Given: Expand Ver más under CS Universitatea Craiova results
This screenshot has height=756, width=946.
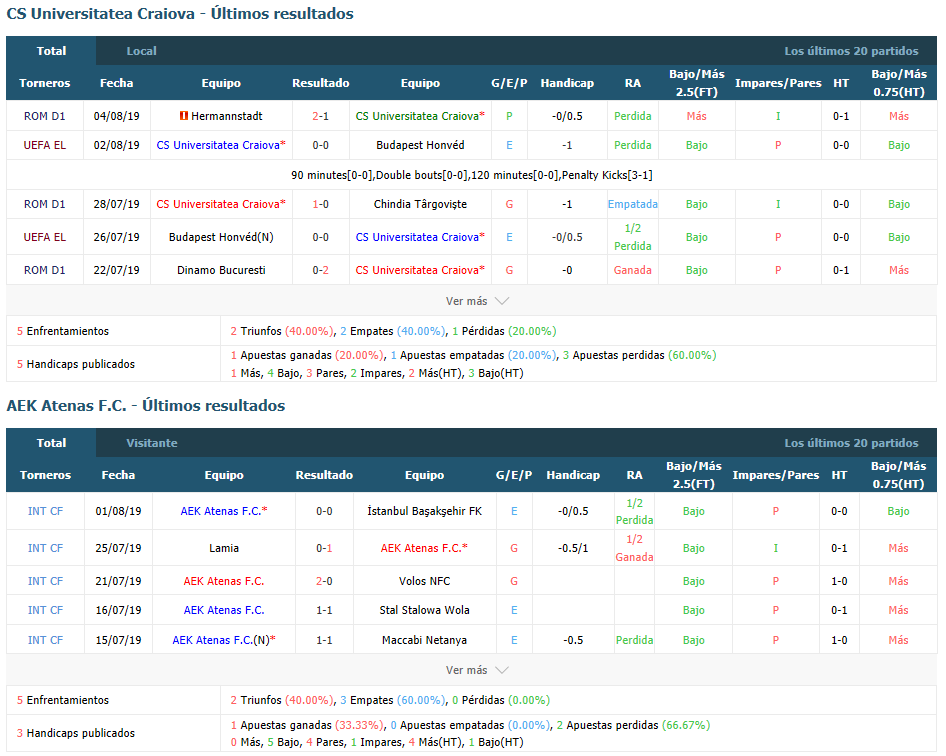Looking at the screenshot, I should 477,300.
